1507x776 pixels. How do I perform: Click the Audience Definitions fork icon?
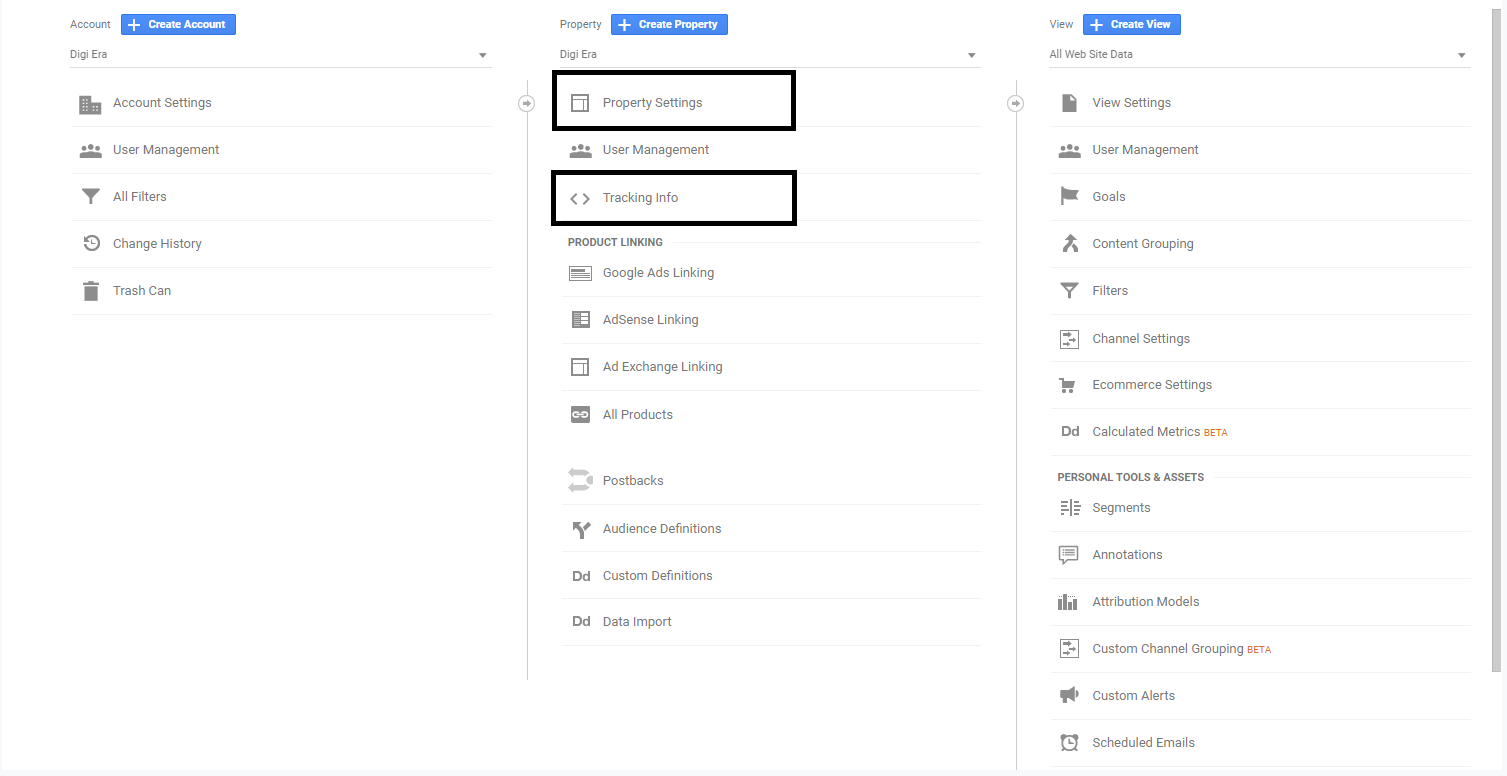580,529
